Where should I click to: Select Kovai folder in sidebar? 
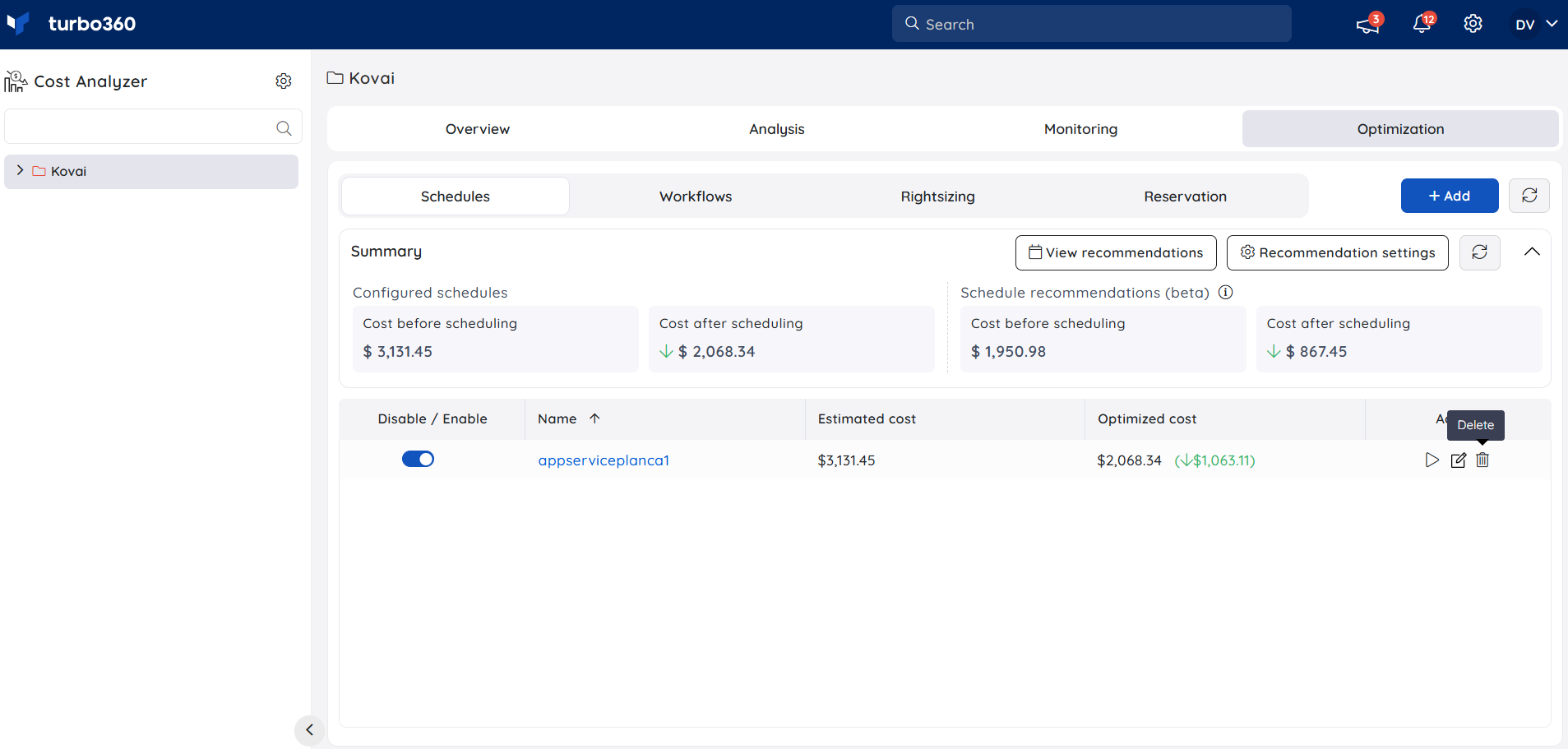151,171
